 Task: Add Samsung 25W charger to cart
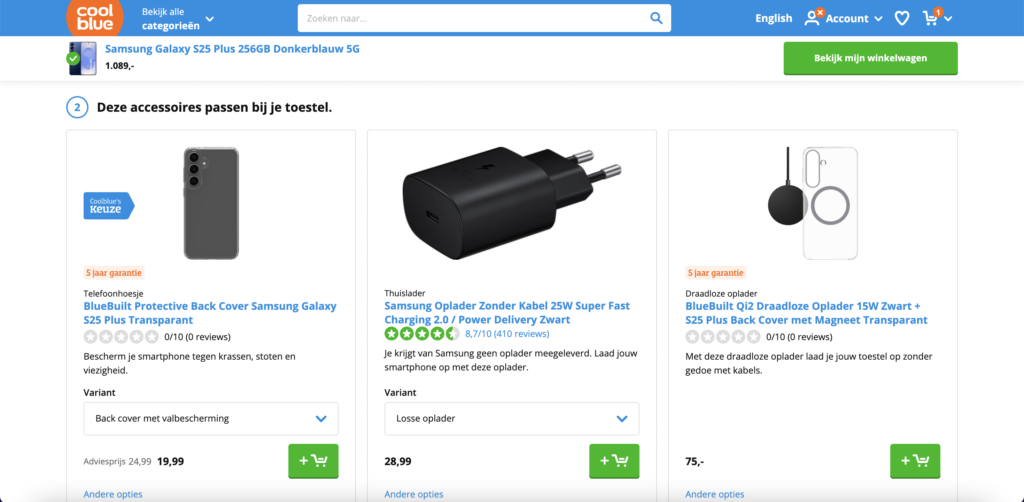point(614,461)
